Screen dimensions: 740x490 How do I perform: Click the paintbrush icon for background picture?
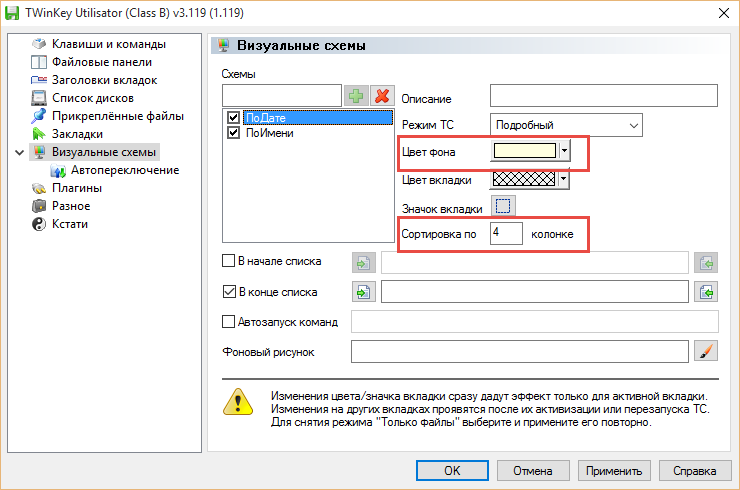(x=706, y=351)
